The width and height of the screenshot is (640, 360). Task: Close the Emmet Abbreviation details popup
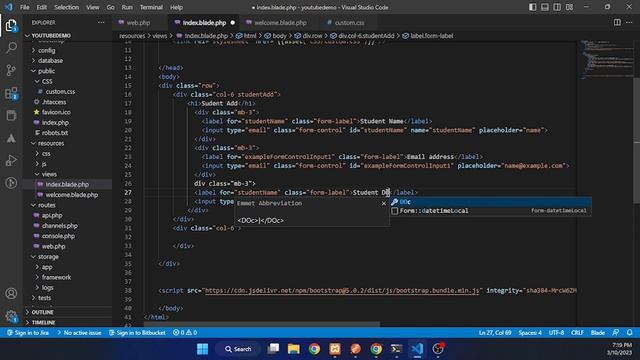384,203
